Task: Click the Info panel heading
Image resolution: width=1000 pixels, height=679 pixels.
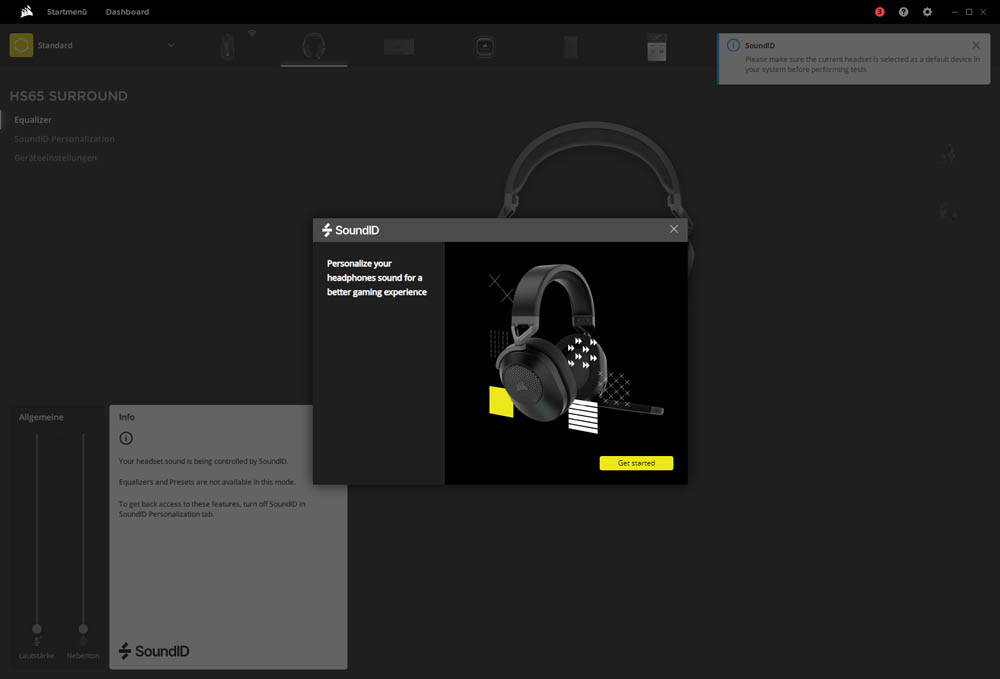Action: pos(126,417)
